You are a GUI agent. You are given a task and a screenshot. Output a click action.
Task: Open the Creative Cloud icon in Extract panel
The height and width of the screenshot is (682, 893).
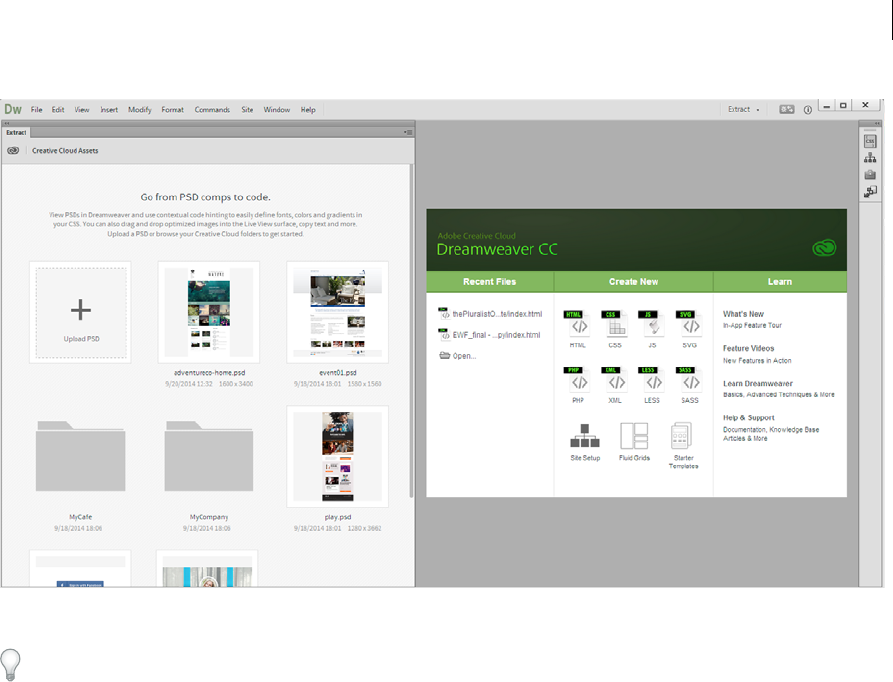[x=13, y=150]
